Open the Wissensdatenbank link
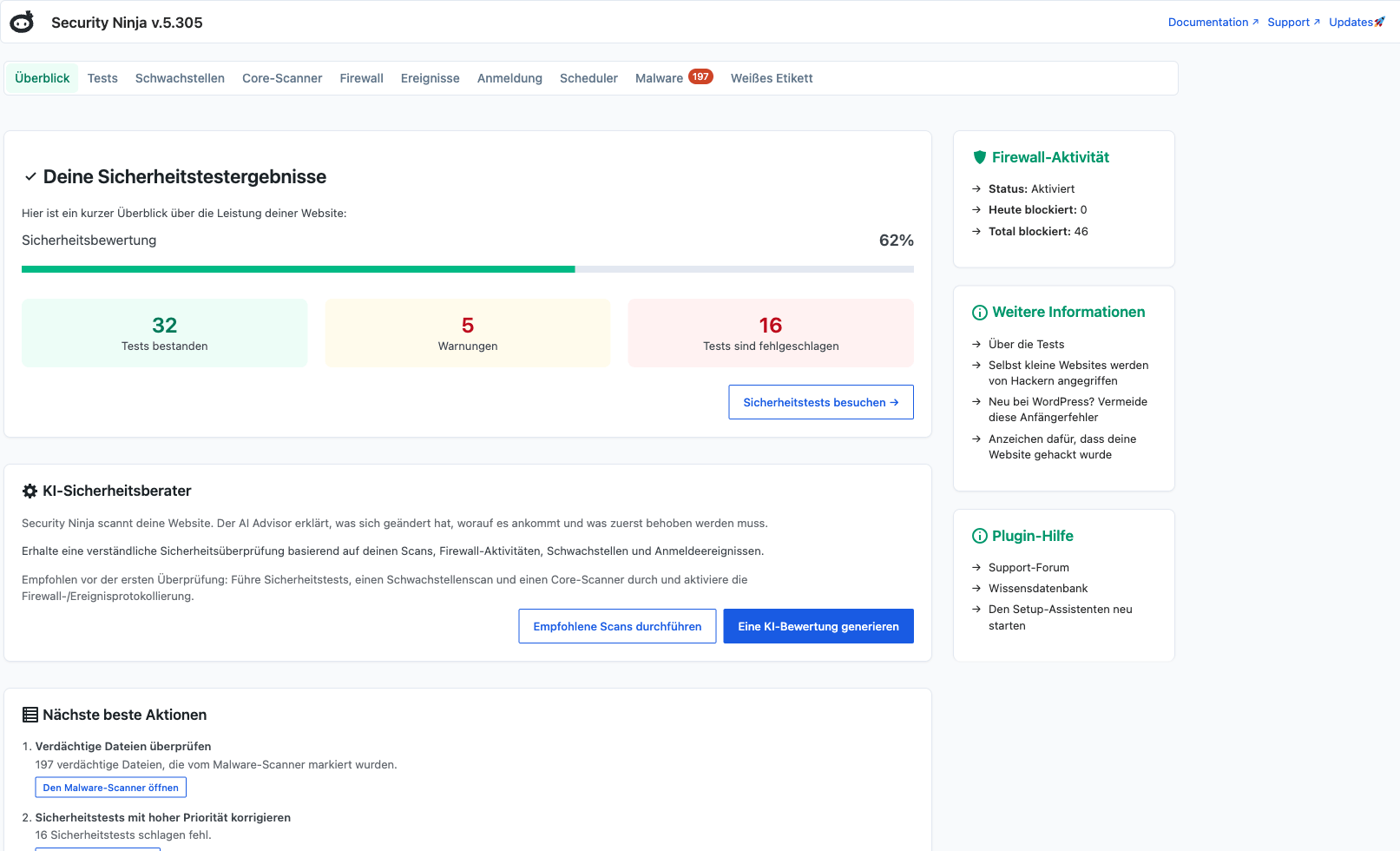The width and height of the screenshot is (1400, 851). [1038, 588]
